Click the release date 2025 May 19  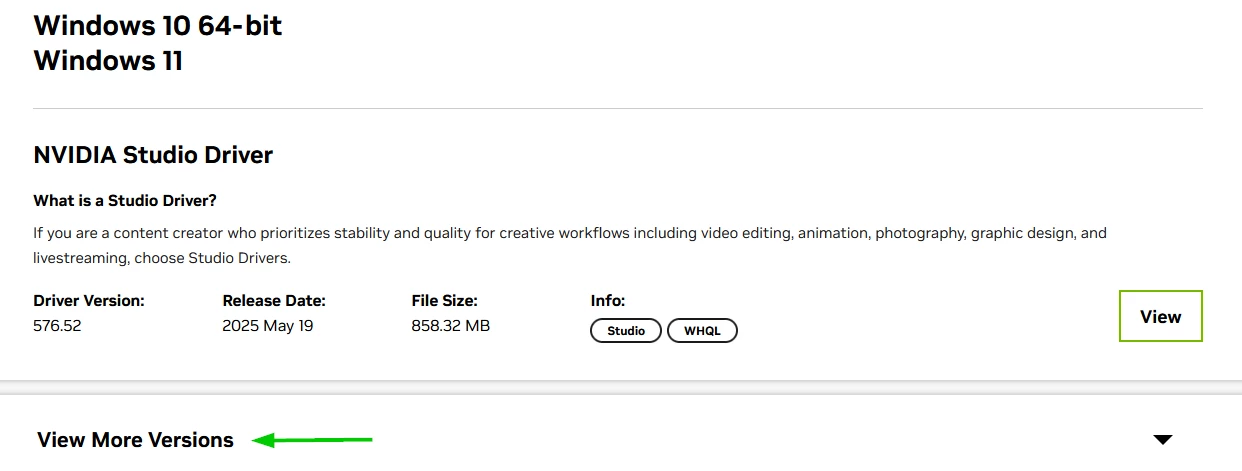[268, 326]
